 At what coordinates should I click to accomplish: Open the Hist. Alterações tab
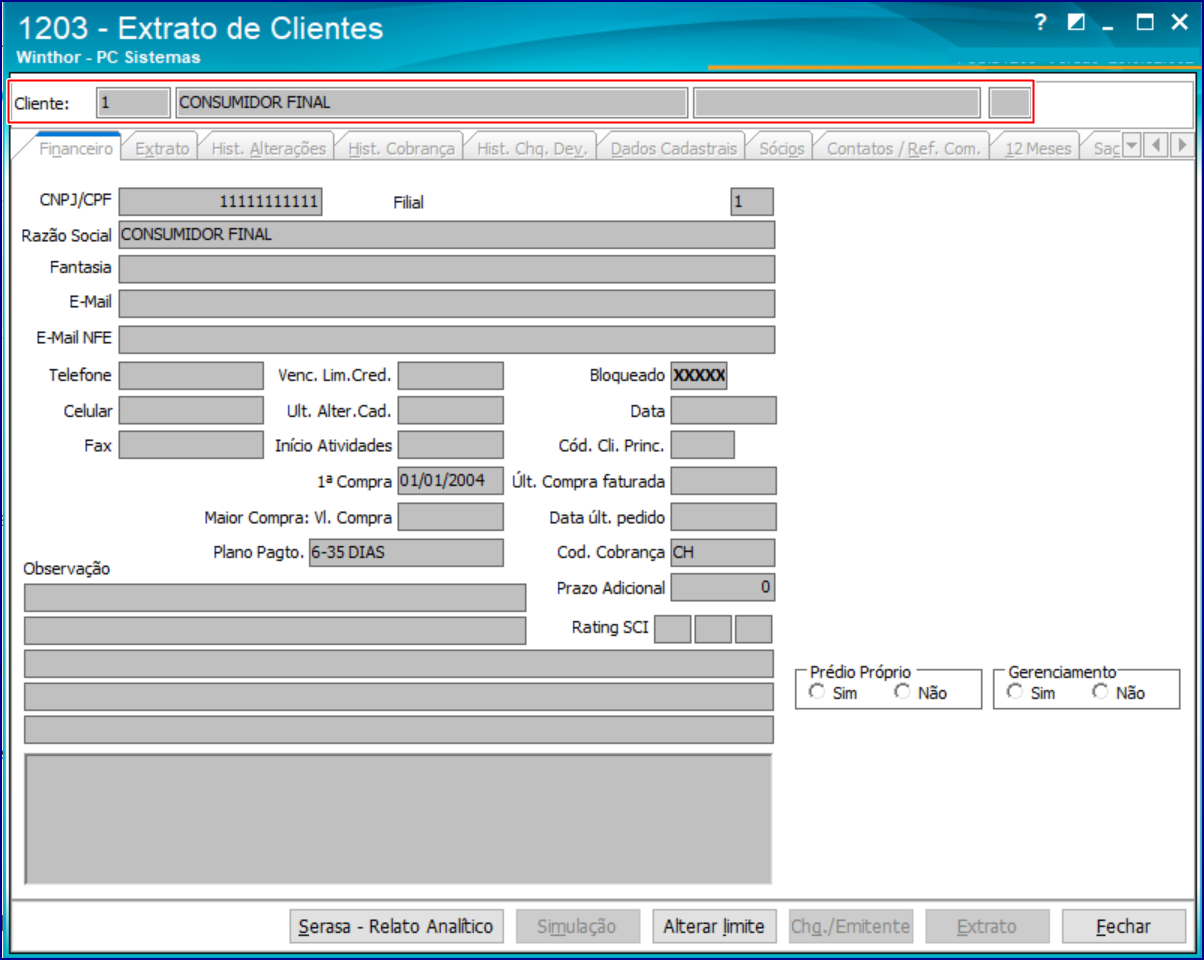[268, 148]
